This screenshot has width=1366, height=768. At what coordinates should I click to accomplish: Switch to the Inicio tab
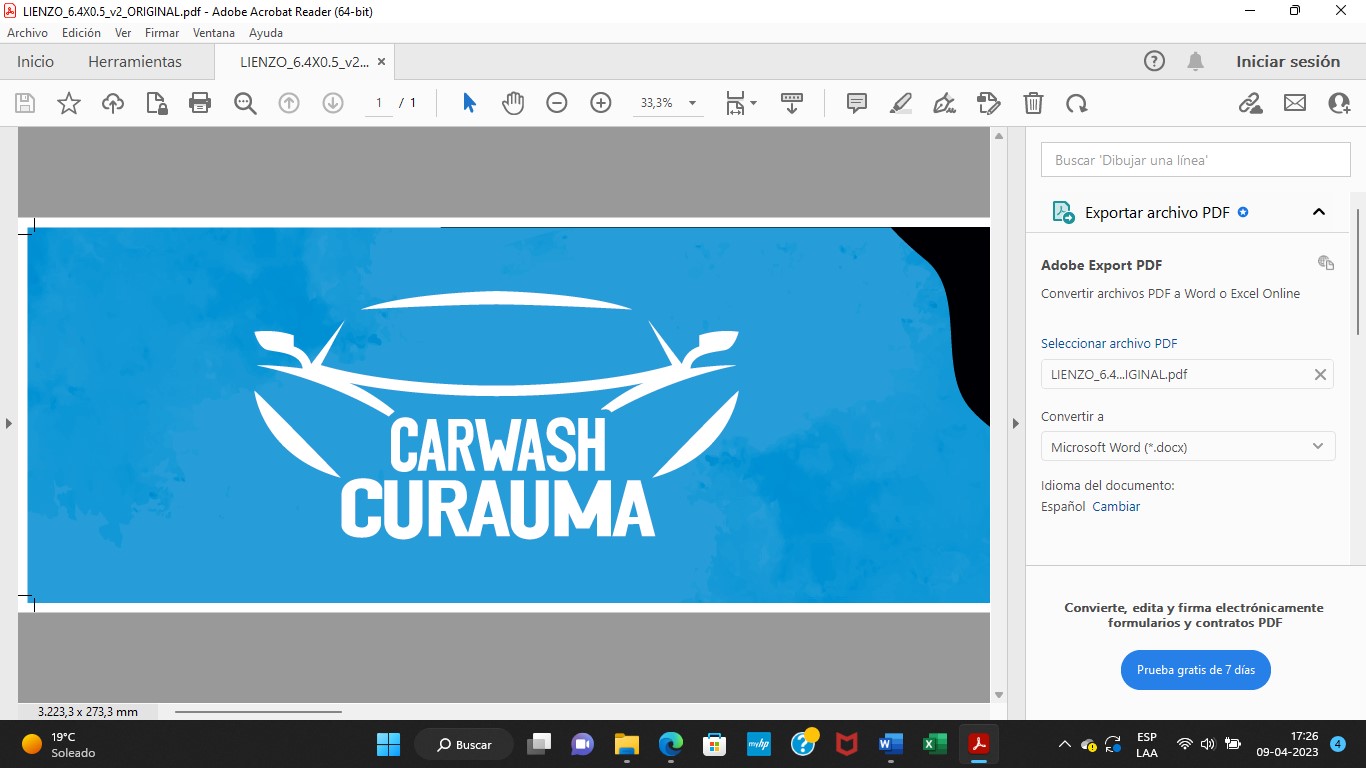click(35, 61)
